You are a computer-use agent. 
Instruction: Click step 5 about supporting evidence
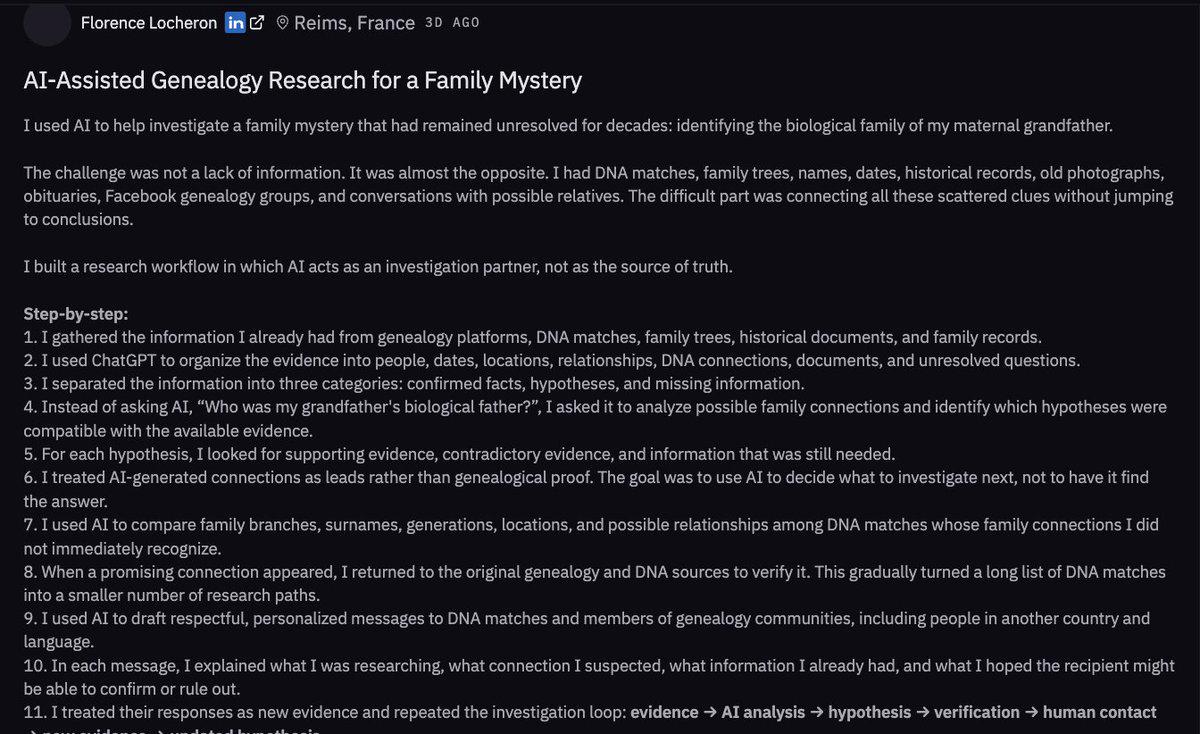[460, 454]
